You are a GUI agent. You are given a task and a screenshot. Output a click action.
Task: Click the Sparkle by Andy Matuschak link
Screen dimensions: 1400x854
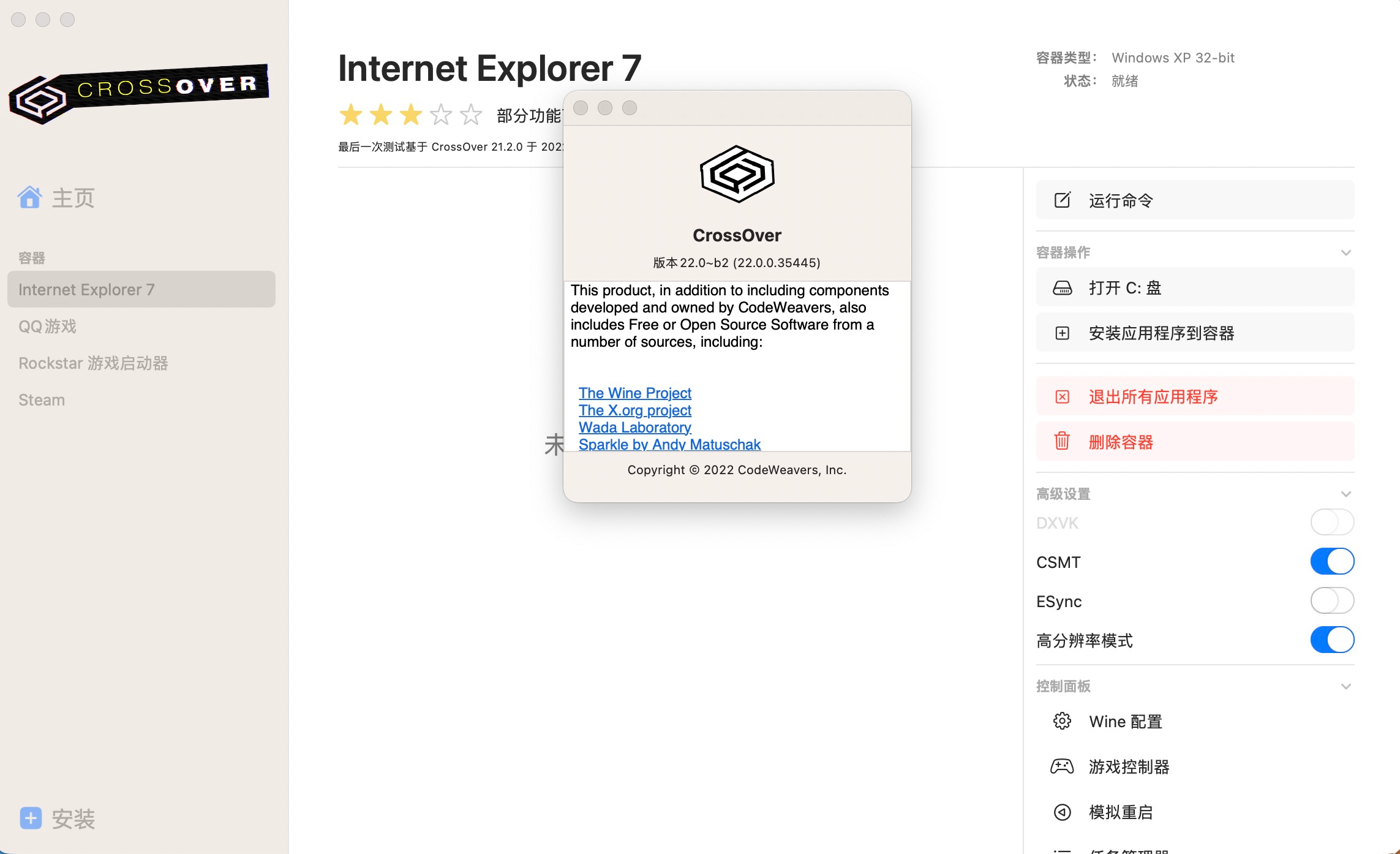coord(668,444)
